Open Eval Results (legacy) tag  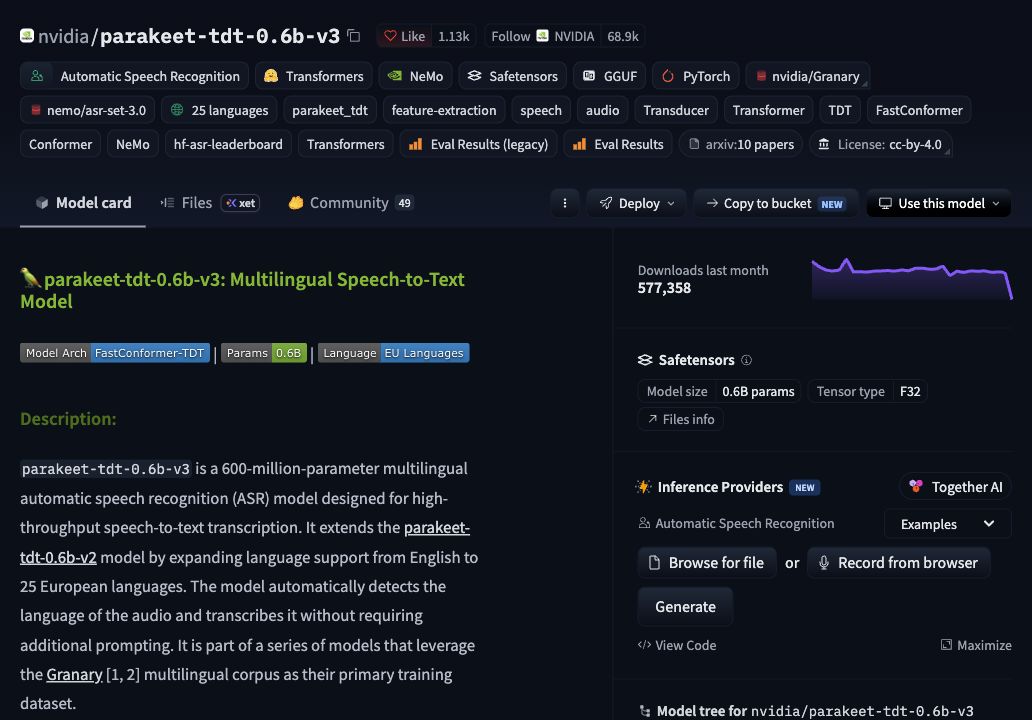(478, 145)
